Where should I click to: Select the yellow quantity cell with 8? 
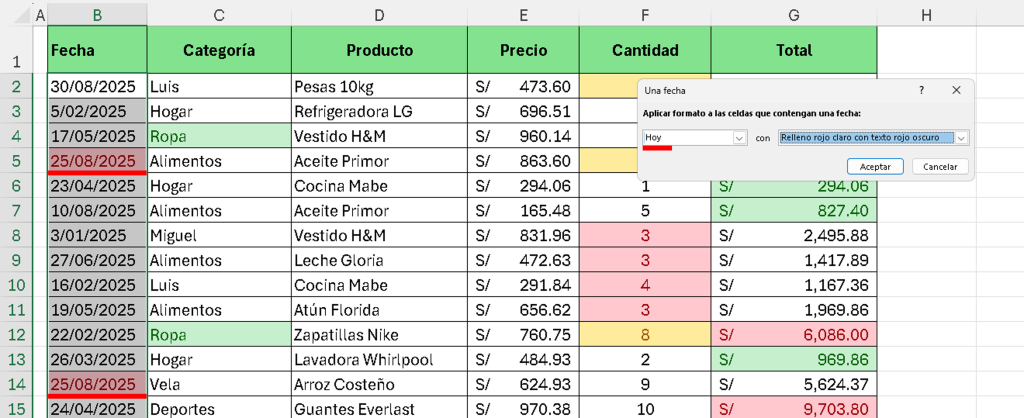point(645,335)
